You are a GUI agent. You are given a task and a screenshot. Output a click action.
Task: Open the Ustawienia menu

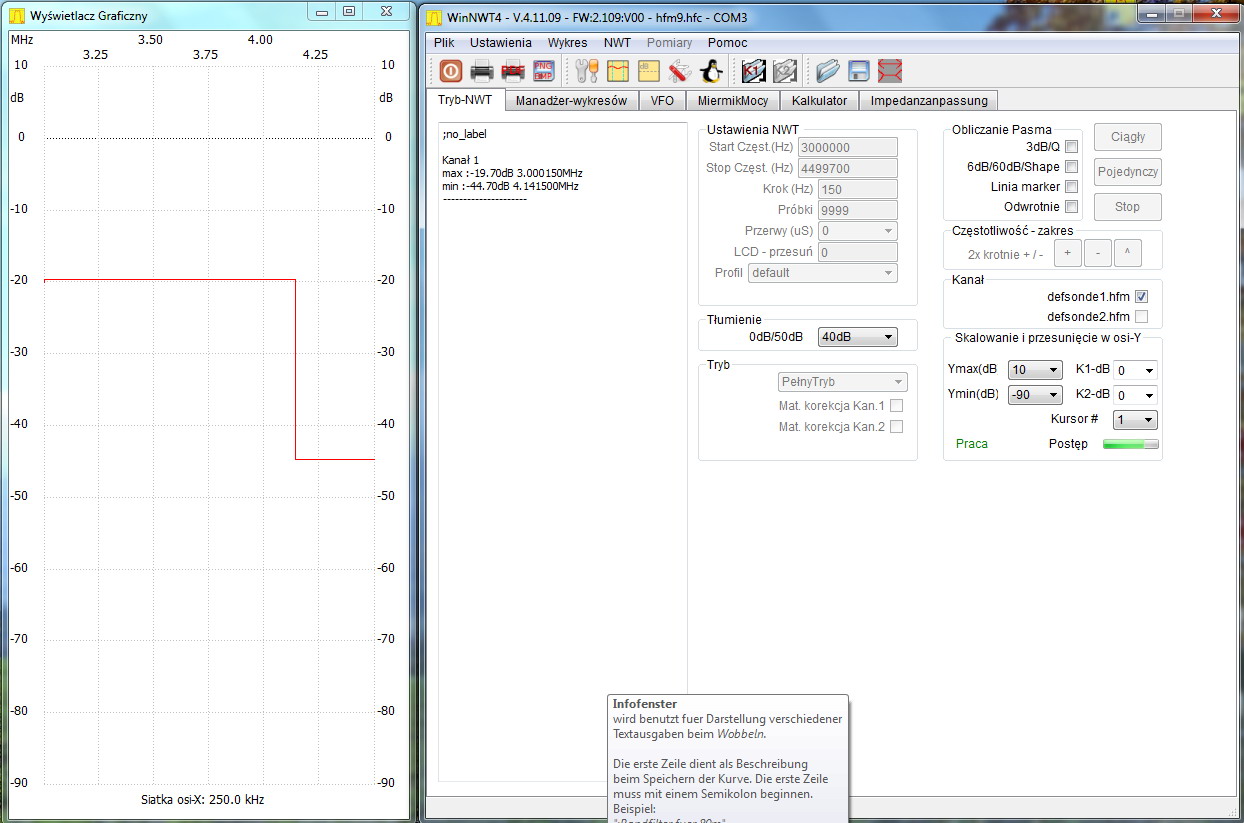click(x=500, y=43)
